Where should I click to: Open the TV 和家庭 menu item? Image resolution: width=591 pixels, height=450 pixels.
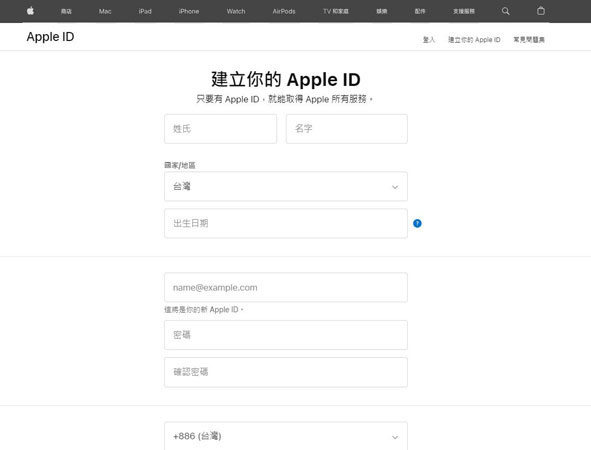pos(335,11)
